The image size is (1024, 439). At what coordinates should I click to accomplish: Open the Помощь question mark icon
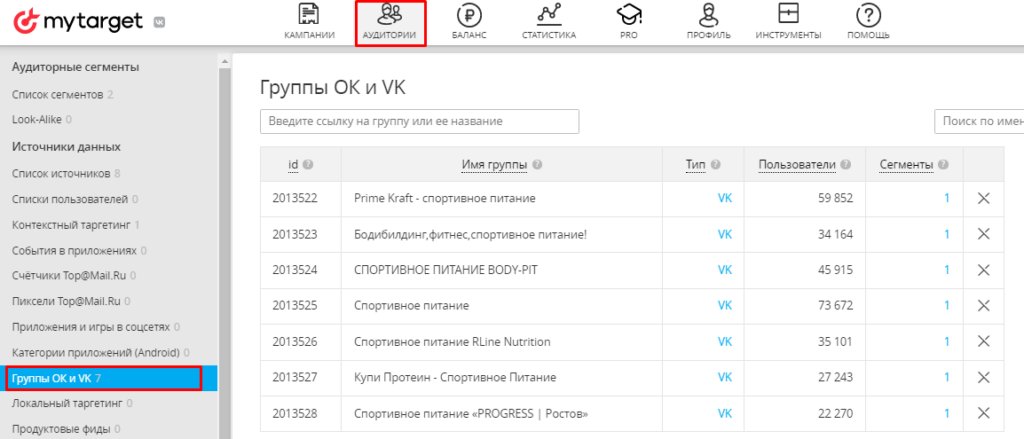coord(868,15)
